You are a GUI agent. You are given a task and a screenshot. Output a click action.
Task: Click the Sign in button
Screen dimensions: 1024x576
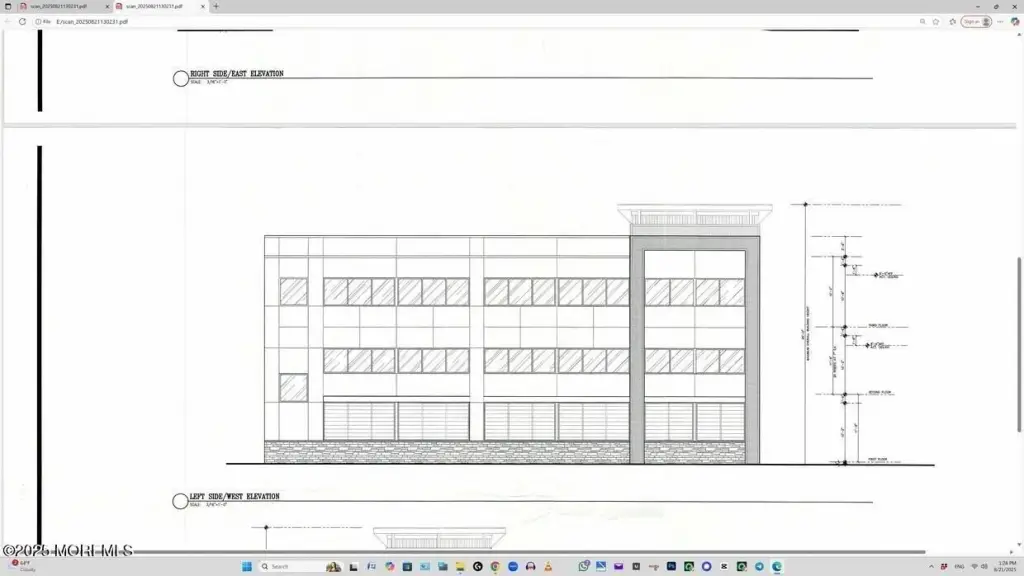(976, 21)
